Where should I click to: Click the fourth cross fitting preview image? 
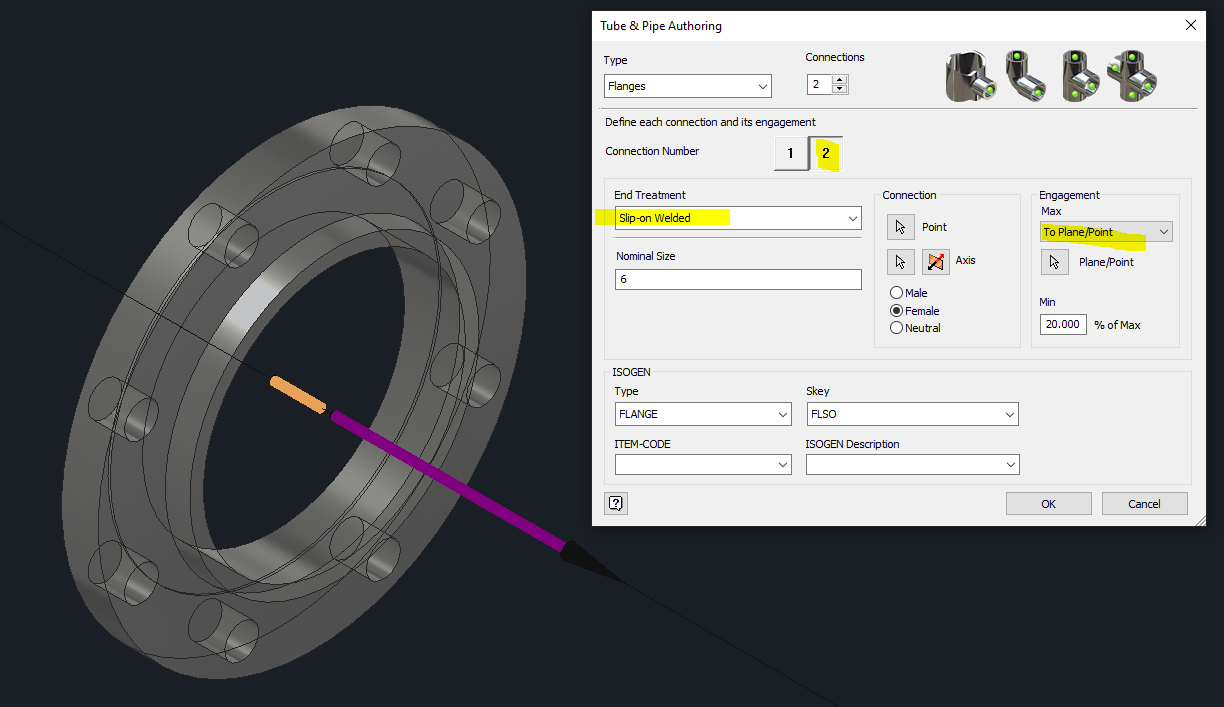click(1133, 76)
